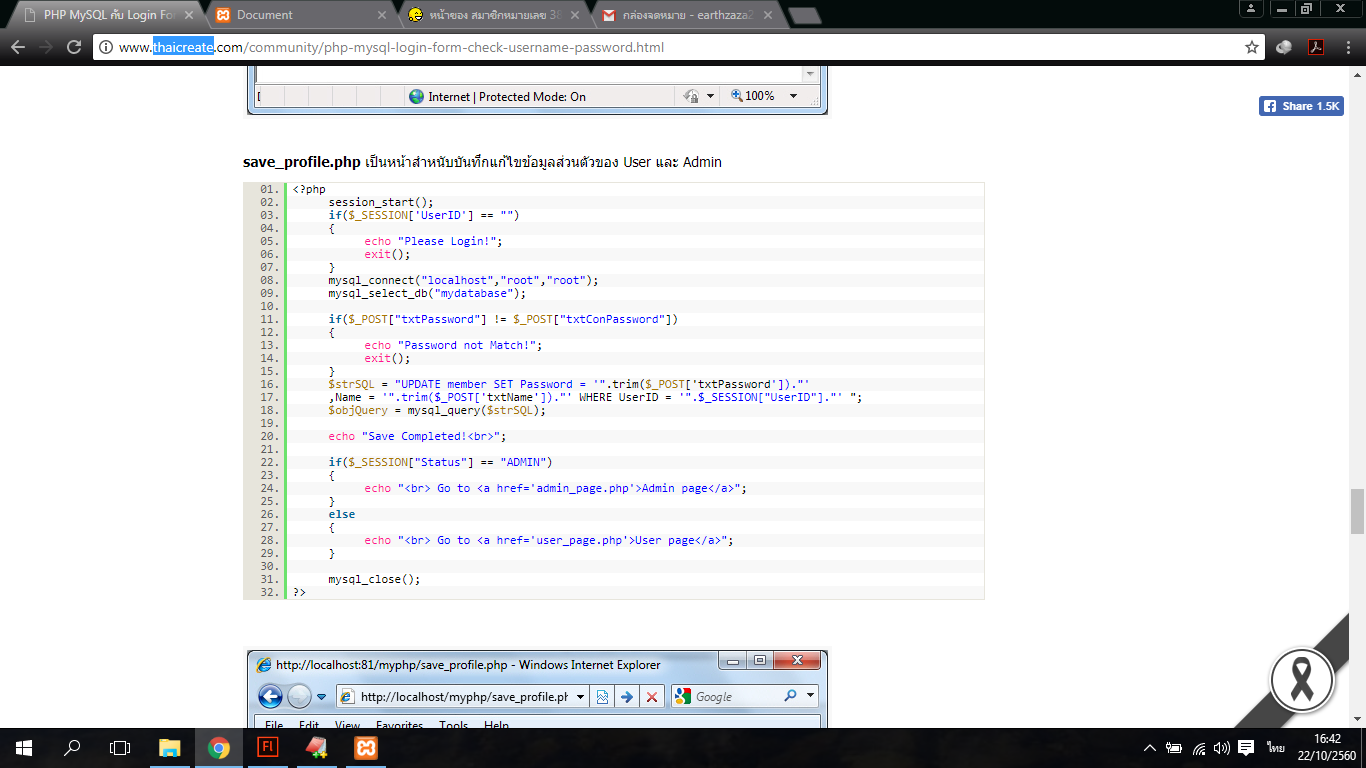Go forward in Chrome history
The height and width of the screenshot is (768, 1366).
click(x=45, y=47)
